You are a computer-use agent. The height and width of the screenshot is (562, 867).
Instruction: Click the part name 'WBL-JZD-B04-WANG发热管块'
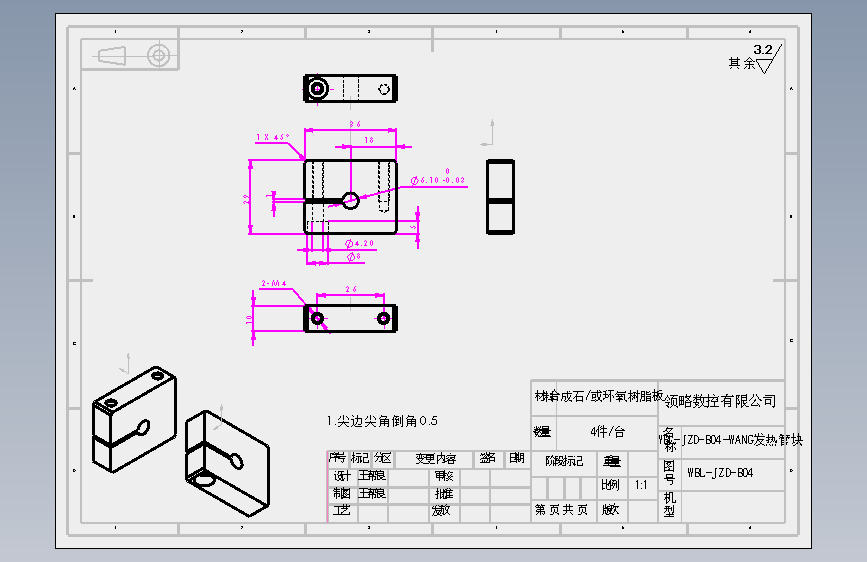point(730,440)
